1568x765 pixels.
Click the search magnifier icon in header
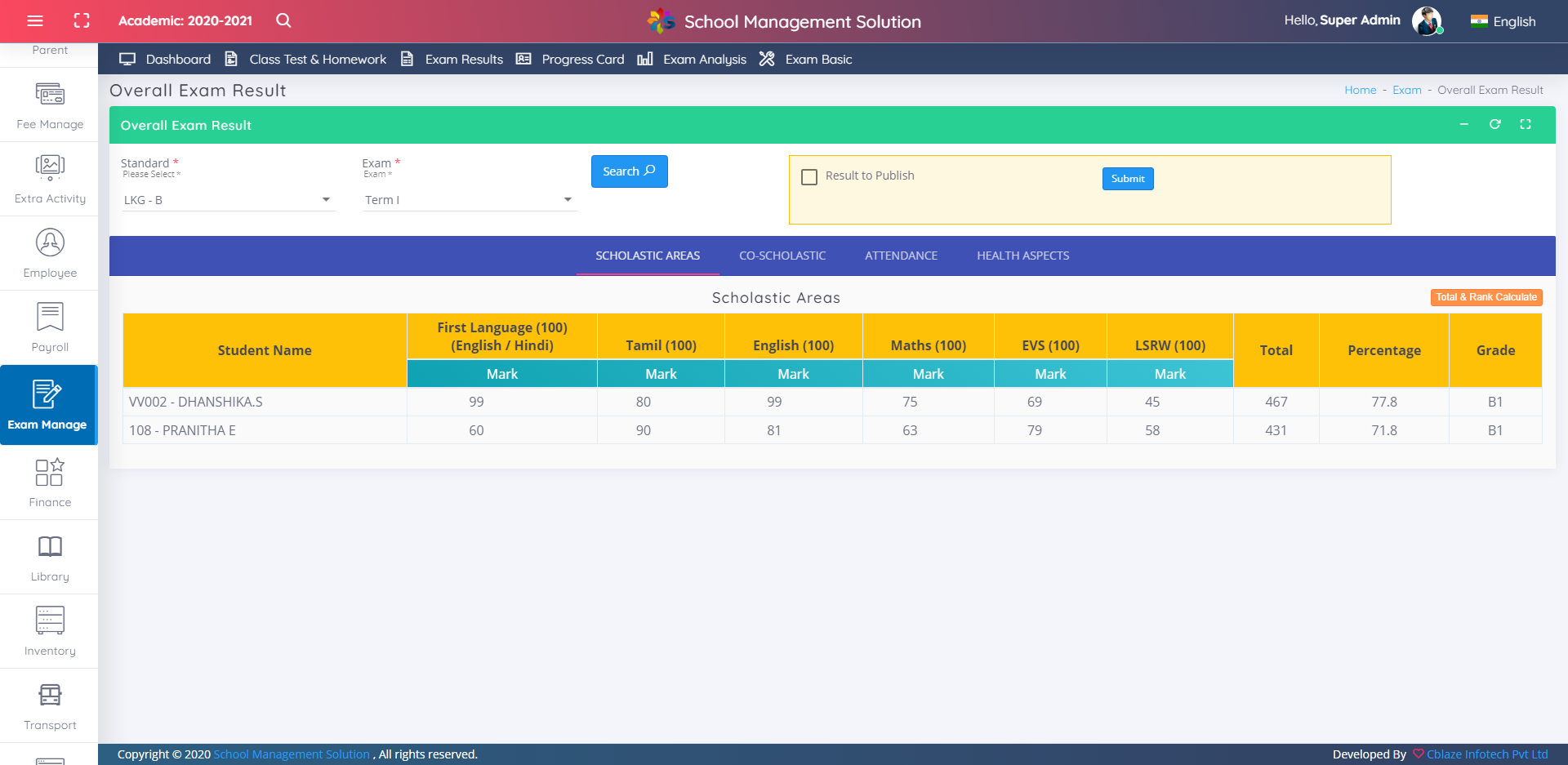283,21
